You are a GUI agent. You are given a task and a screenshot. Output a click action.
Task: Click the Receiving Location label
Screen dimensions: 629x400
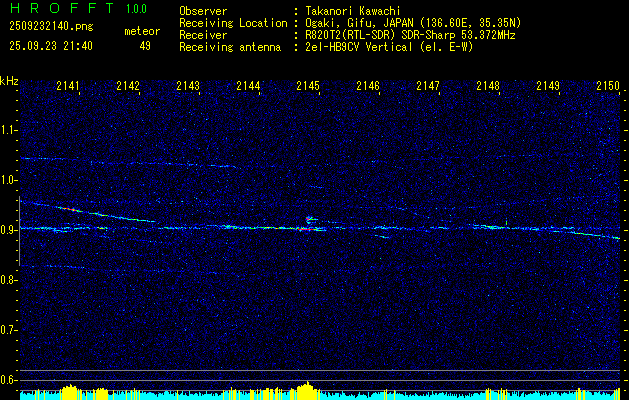[x=233, y=23]
